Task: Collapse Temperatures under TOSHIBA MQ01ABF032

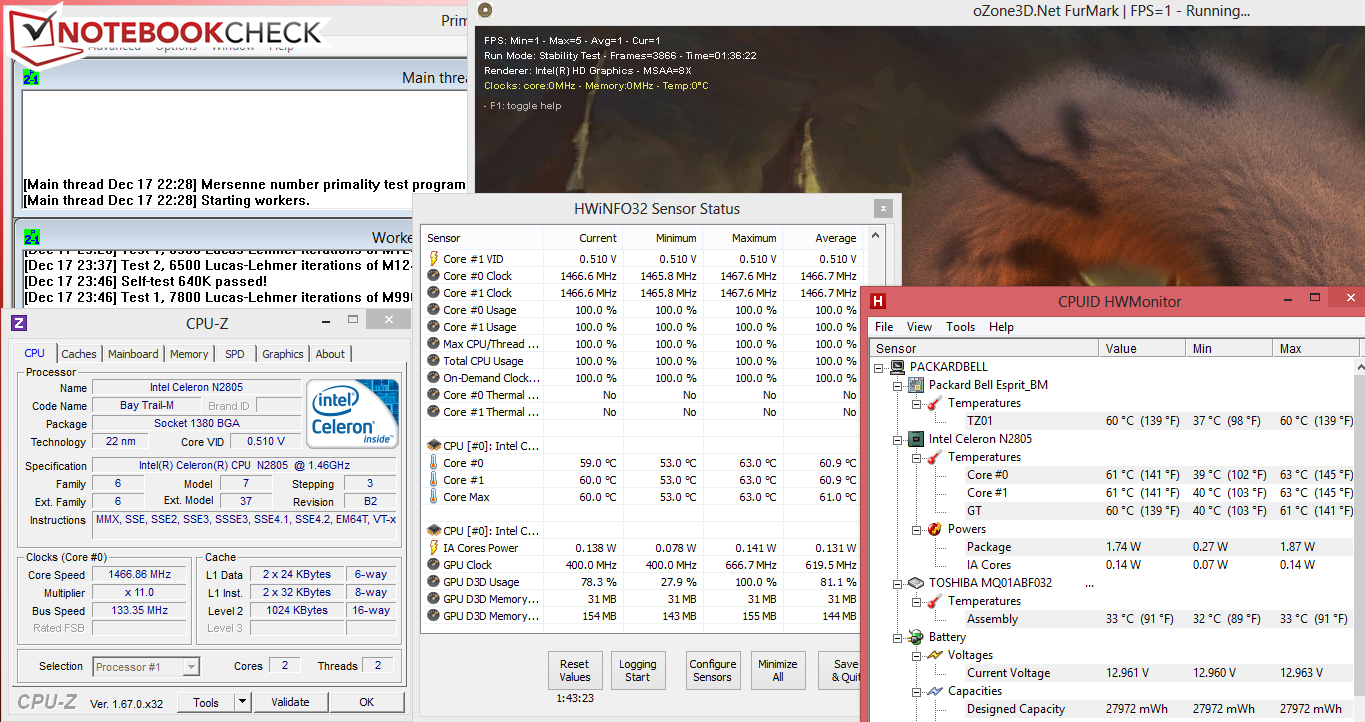Action: tap(916, 601)
